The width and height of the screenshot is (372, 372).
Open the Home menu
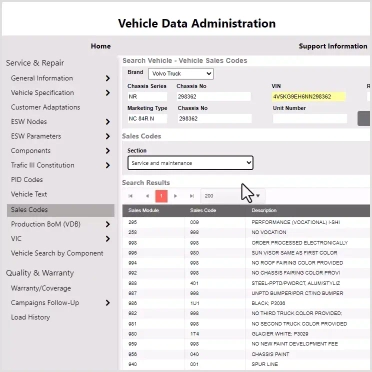pyautogui.click(x=101, y=46)
